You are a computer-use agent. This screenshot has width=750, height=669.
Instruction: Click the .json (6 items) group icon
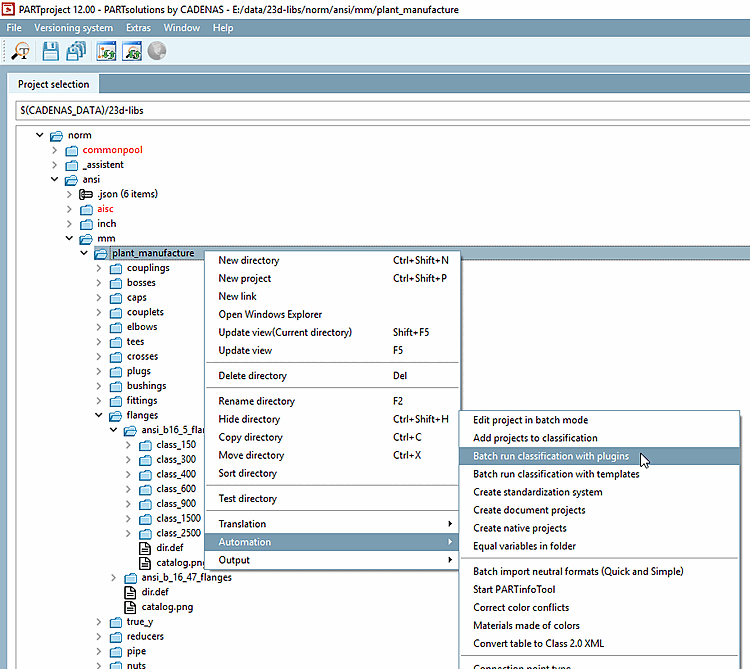point(85,194)
